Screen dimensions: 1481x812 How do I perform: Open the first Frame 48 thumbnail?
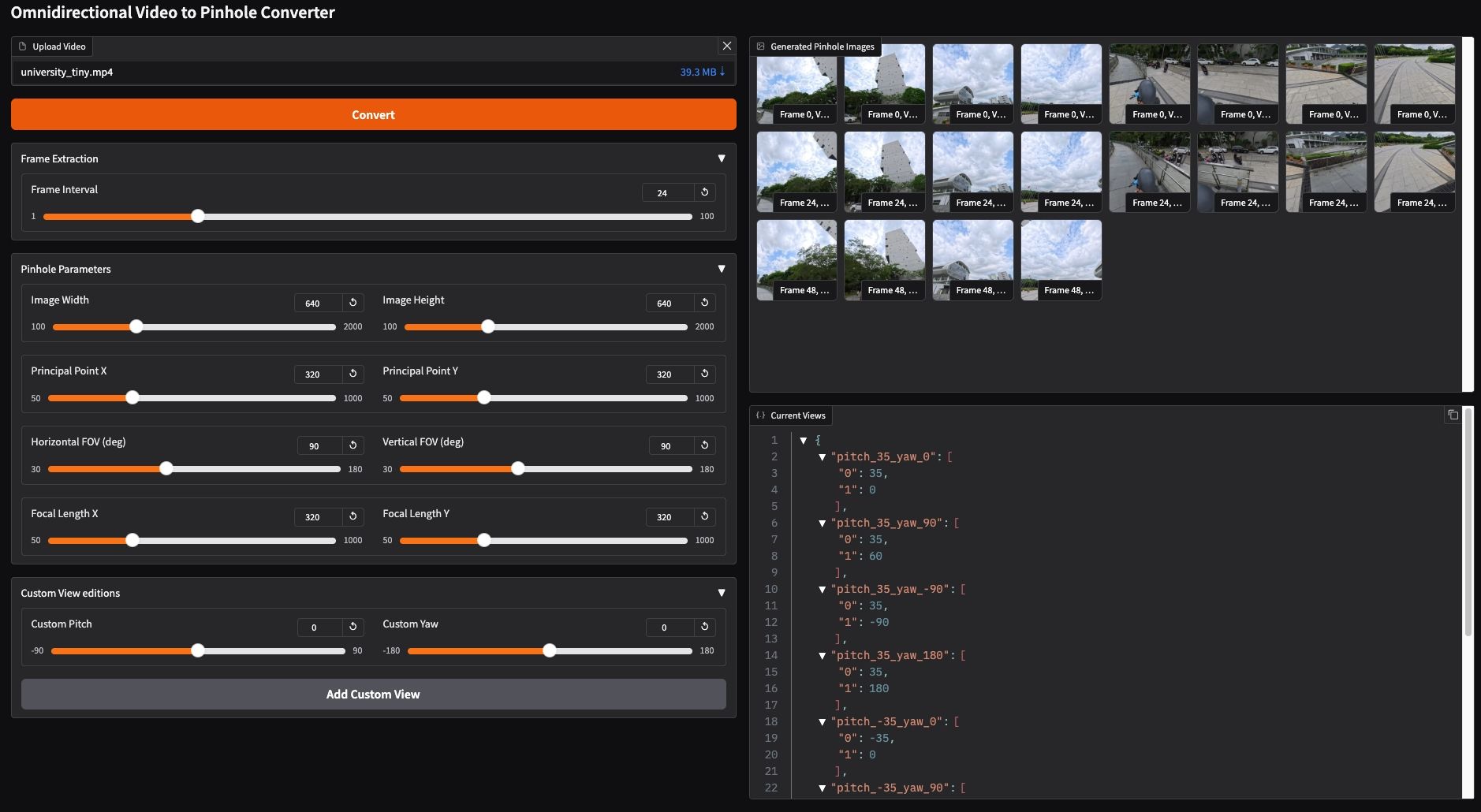[x=796, y=260]
